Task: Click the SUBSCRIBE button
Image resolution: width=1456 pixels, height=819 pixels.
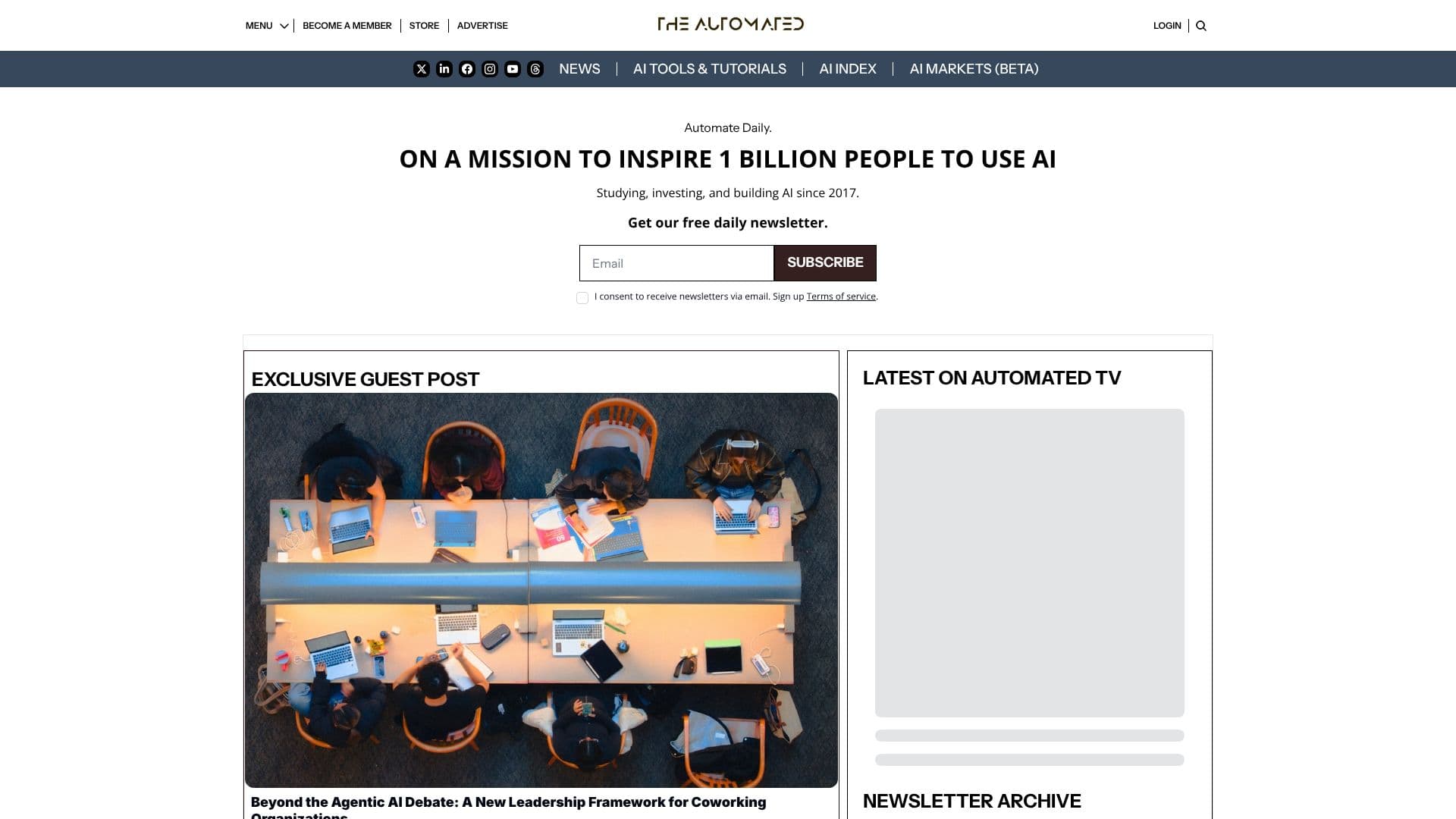Action: pyautogui.click(x=825, y=263)
